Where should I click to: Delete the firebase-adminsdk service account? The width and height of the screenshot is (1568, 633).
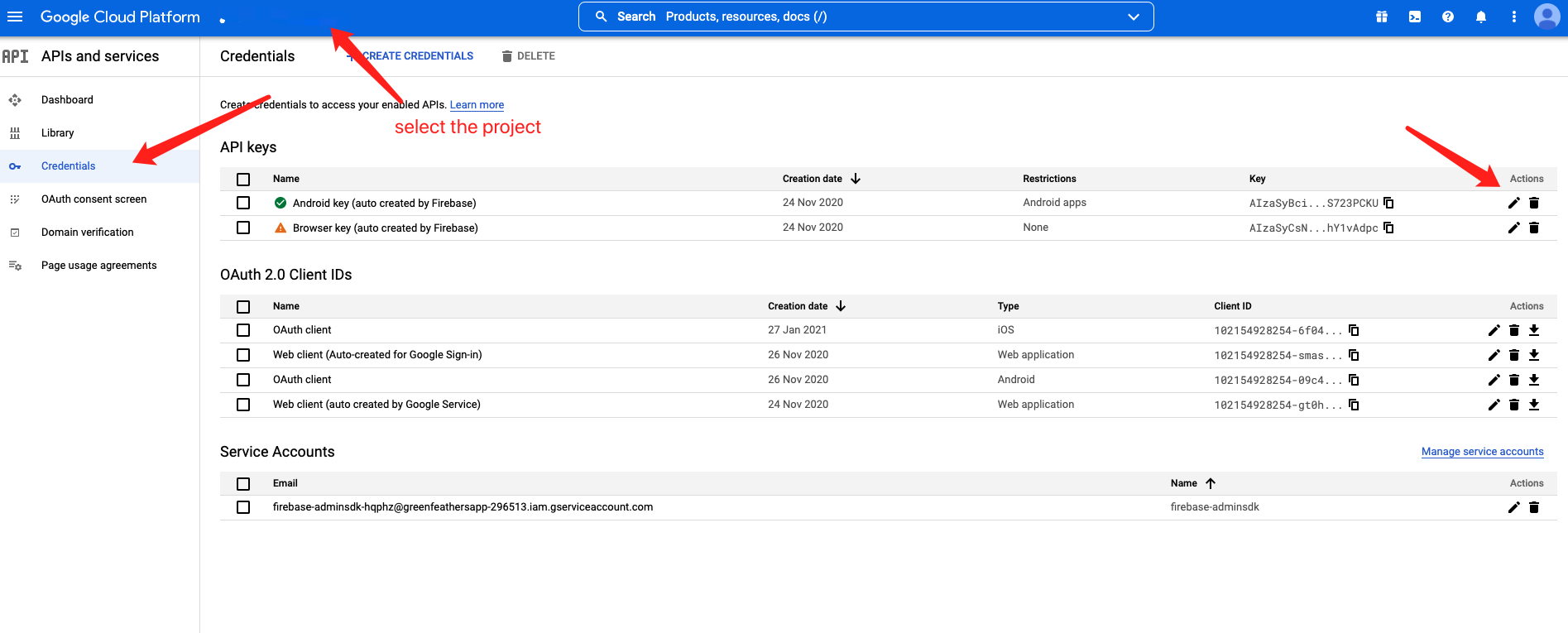(1534, 507)
